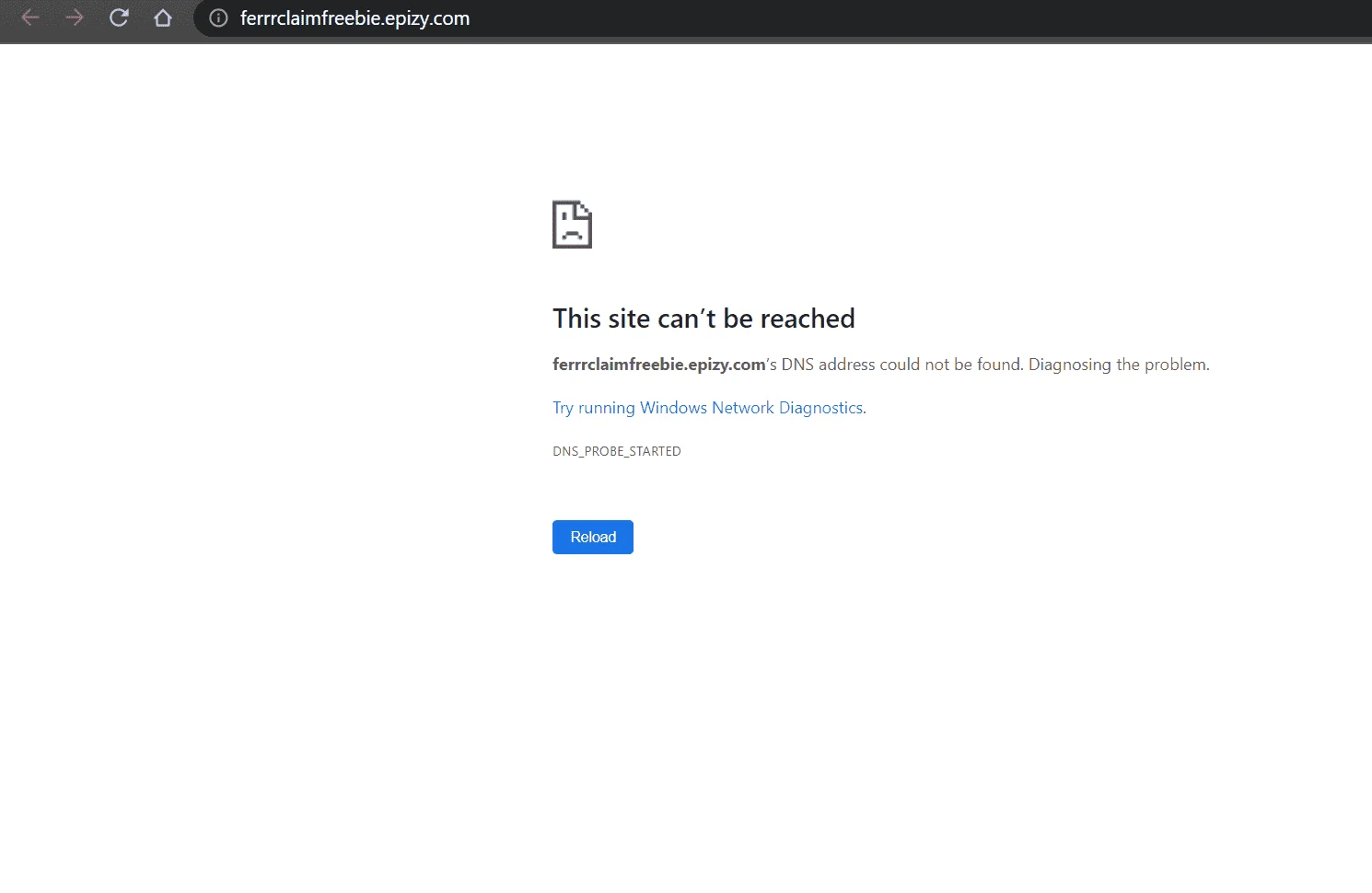Click bold ferrrclaimfreebie.epizy.com in error message

(x=659, y=365)
